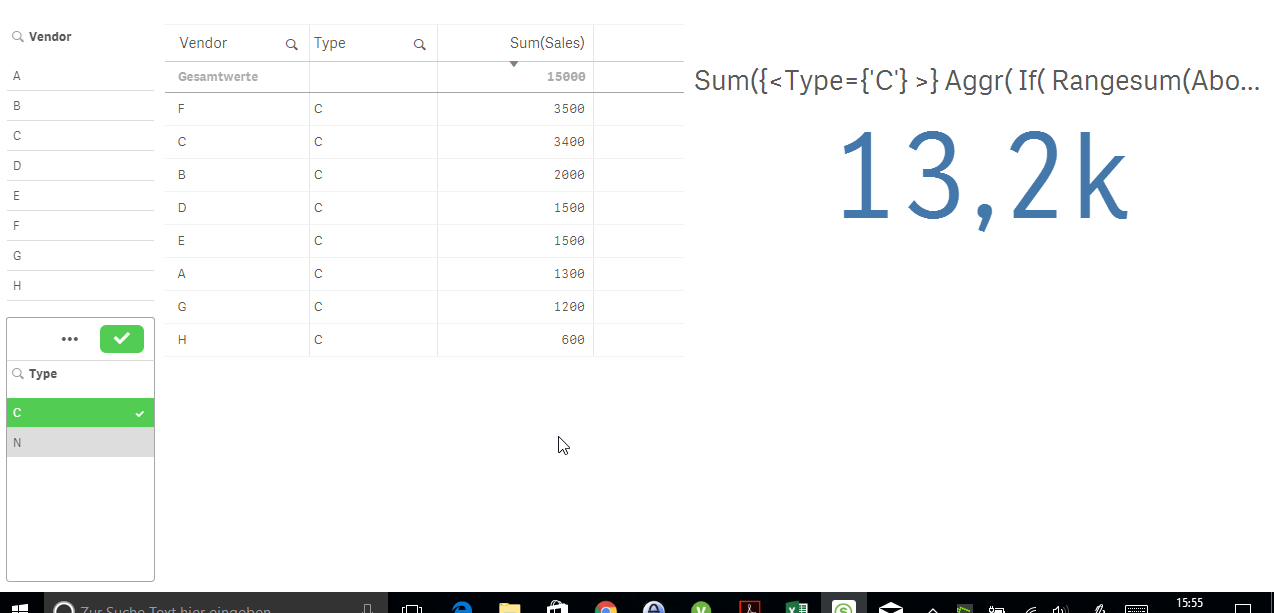Click the 15000 total value
1274x613 pixels.
566,77
